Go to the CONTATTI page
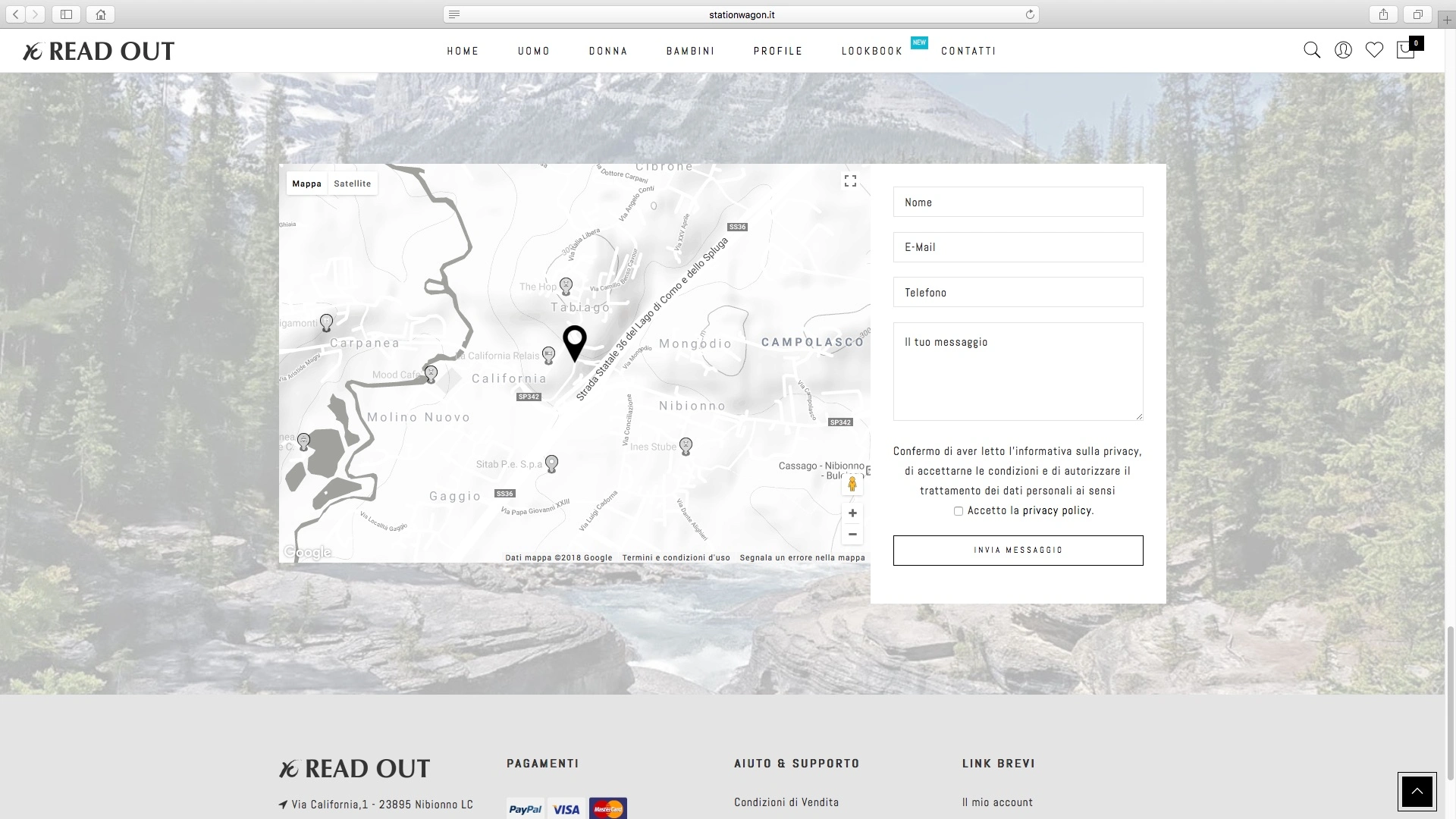The width and height of the screenshot is (1456, 819). point(968,51)
